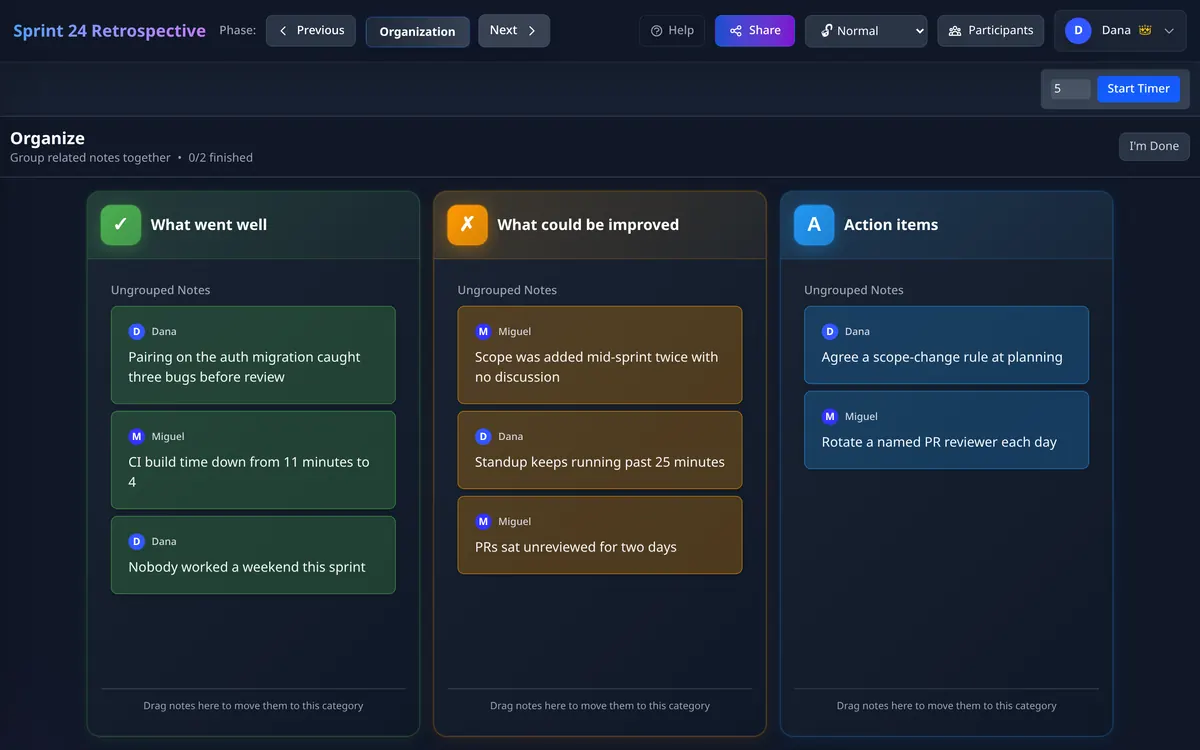The width and height of the screenshot is (1200, 750).
Task: Open the Help button
Action: (x=672, y=31)
